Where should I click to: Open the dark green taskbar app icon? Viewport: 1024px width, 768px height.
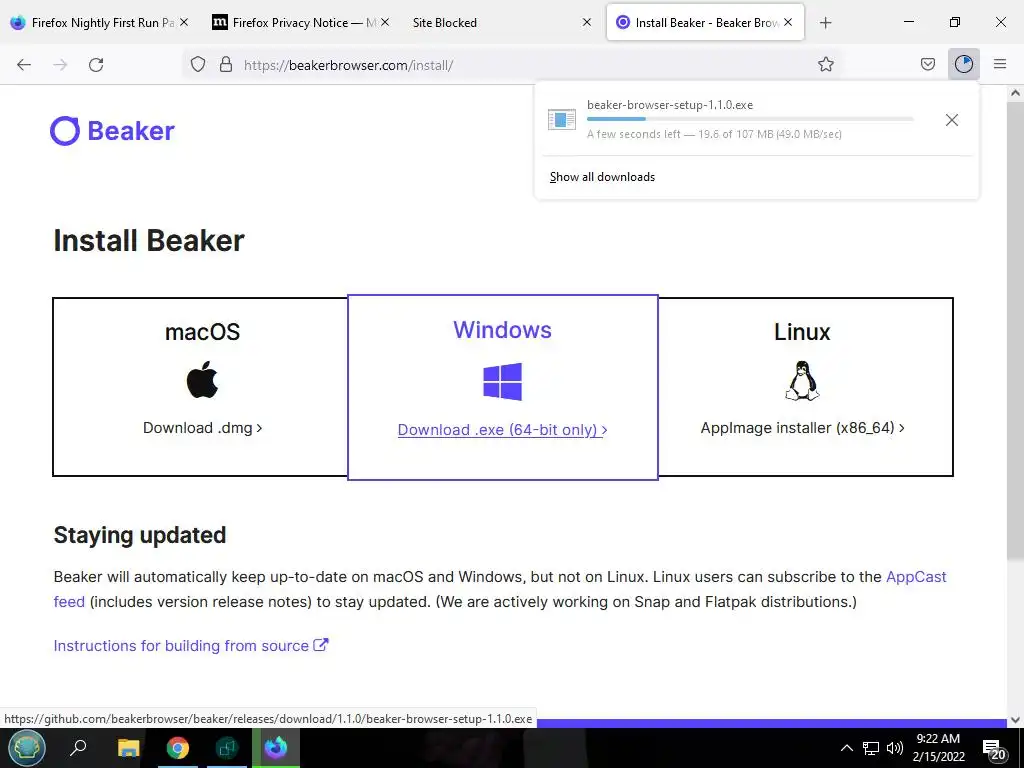click(x=227, y=748)
